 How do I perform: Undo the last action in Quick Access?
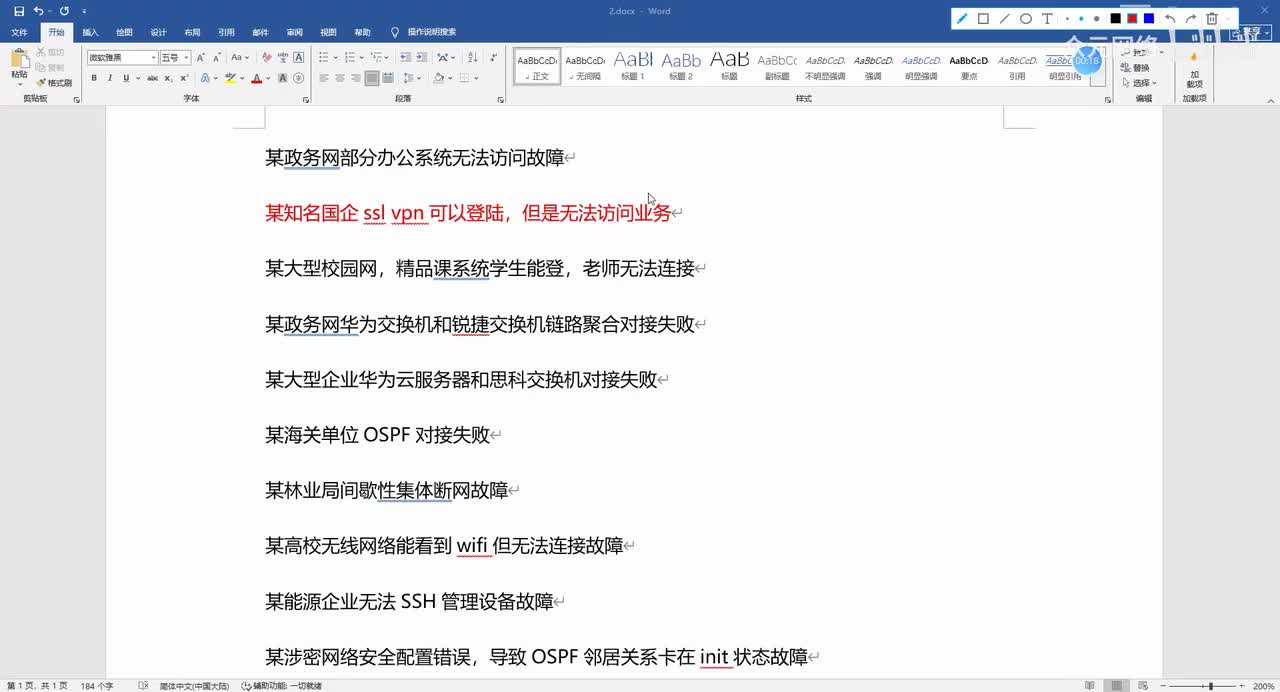coord(38,11)
